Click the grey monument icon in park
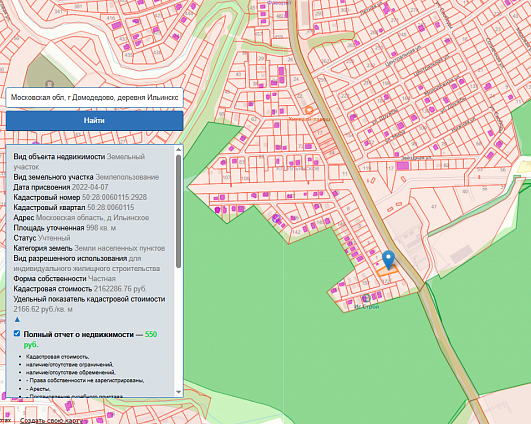 pyautogui.click(x=49, y=83)
